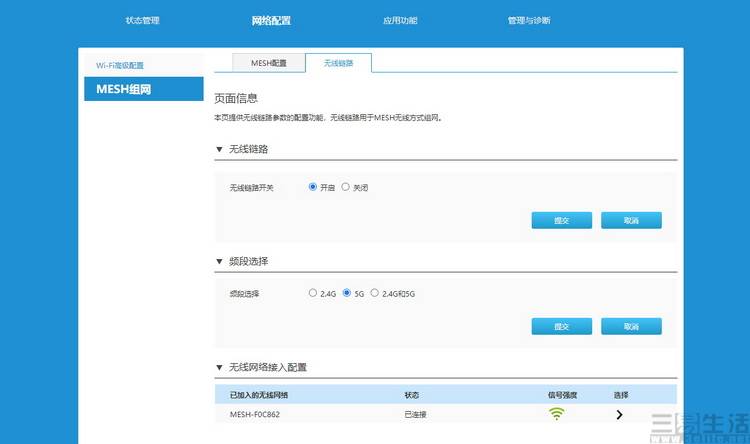Open the 管理与诊断 top menu
The image size is (750, 444).
click(x=529, y=20)
